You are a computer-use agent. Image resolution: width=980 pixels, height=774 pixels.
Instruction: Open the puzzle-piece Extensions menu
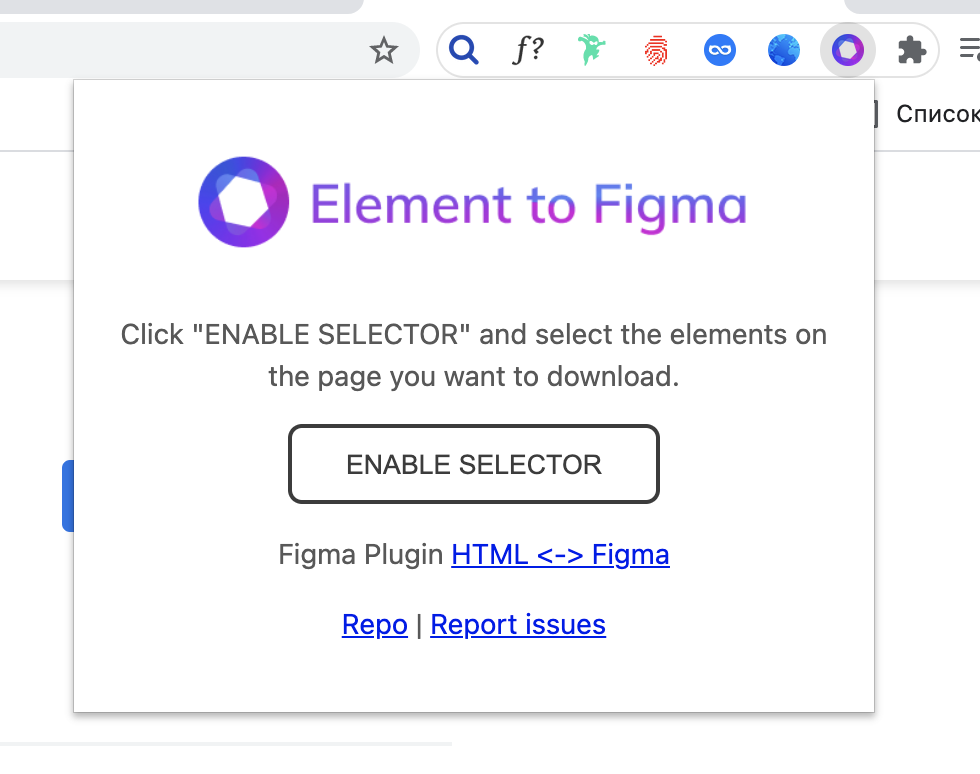click(911, 50)
